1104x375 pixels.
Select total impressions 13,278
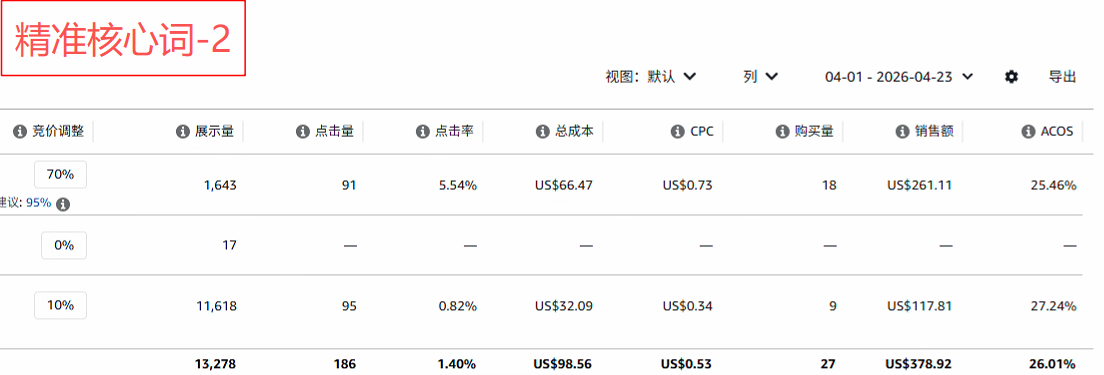[215, 364]
